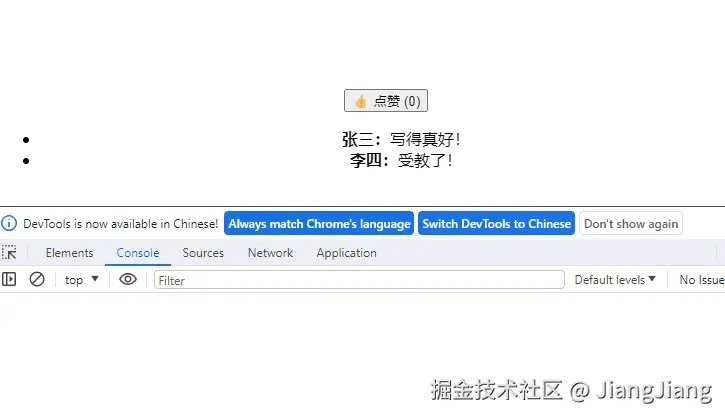Click Always match Chrome's language button
The image size is (725, 417).
[319, 223]
